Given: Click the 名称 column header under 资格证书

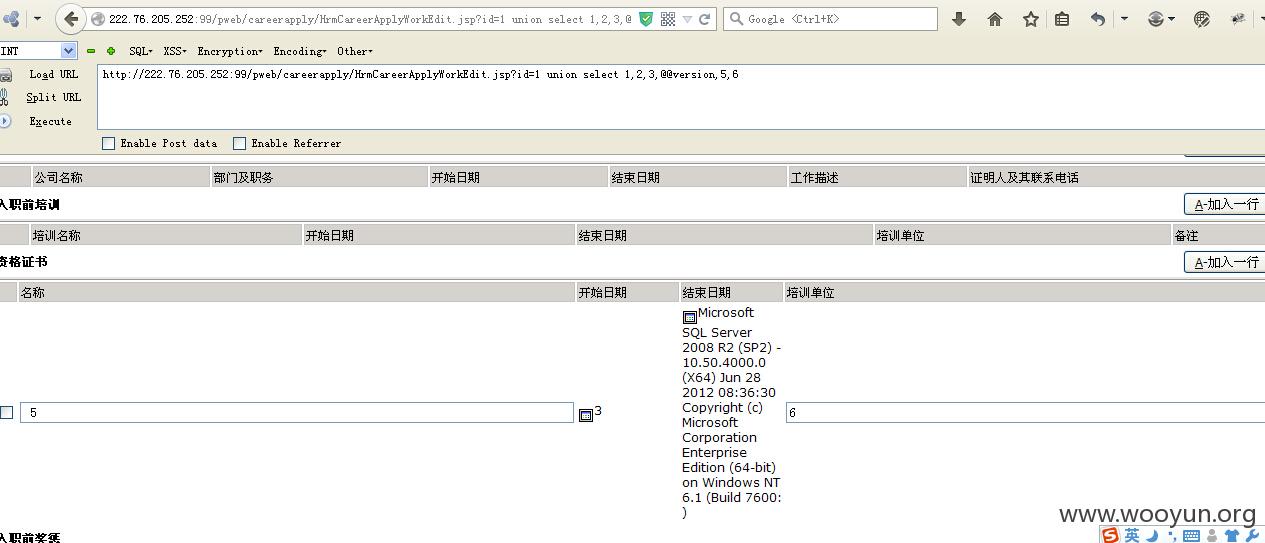Looking at the screenshot, I should pos(296,292).
